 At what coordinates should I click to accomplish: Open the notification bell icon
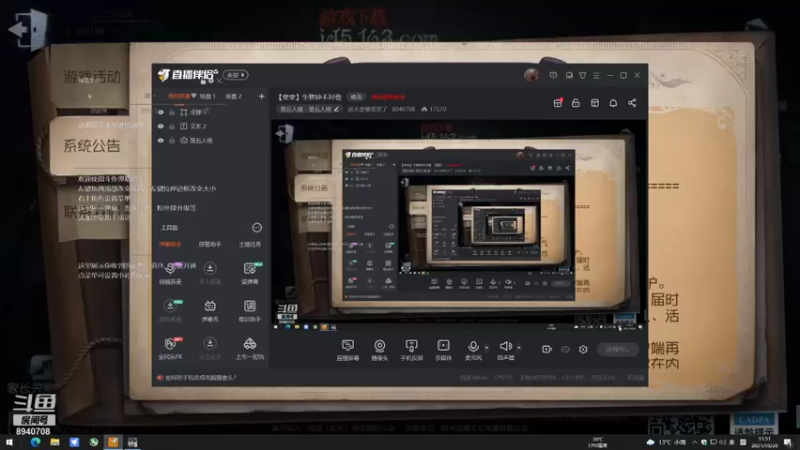tap(613, 103)
